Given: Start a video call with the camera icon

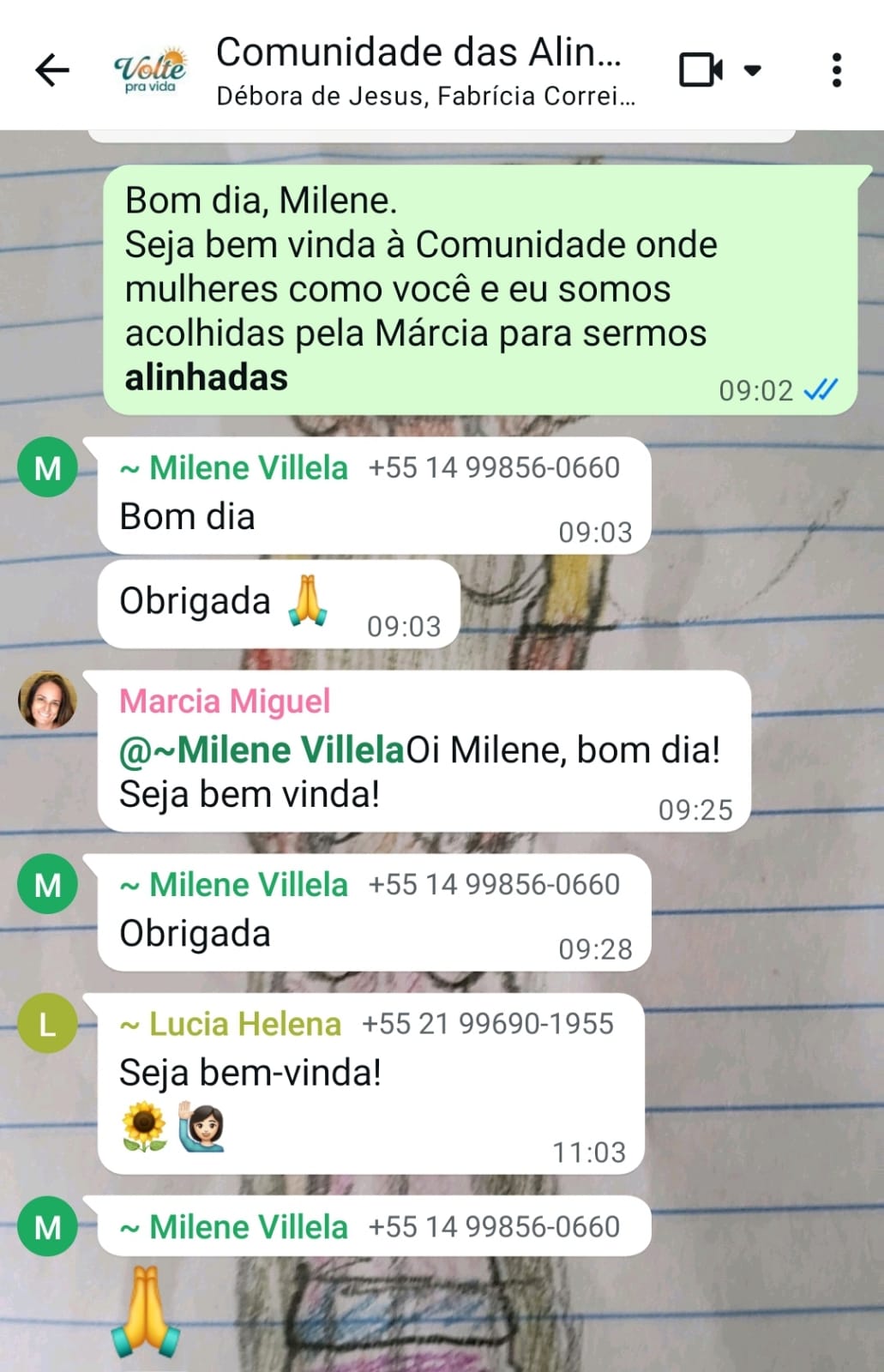Looking at the screenshot, I should coord(701,69).
